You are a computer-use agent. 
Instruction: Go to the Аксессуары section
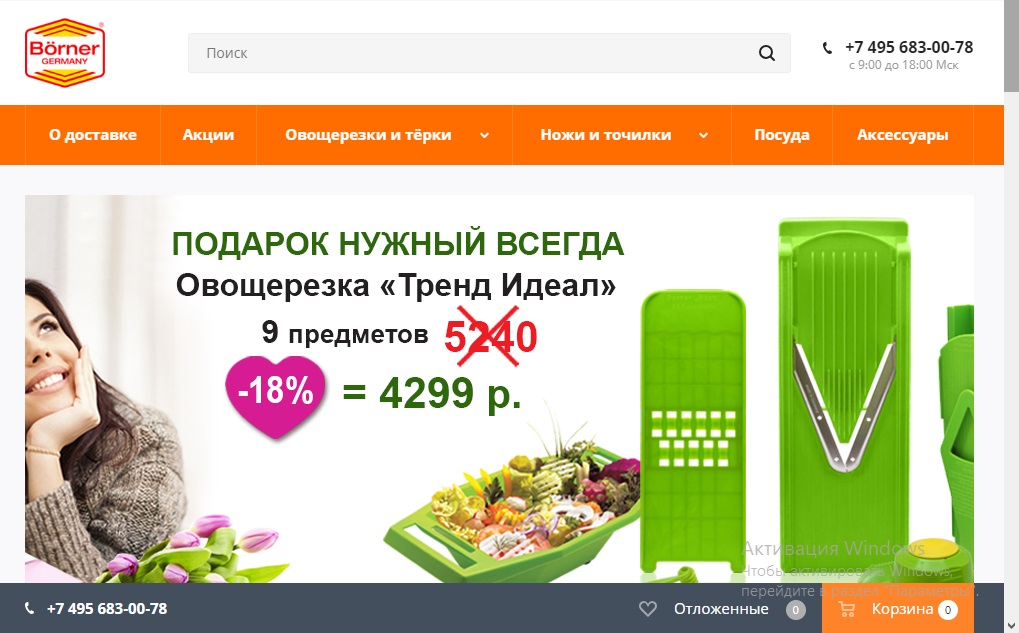pyautogui.click(x=903, y=135)
